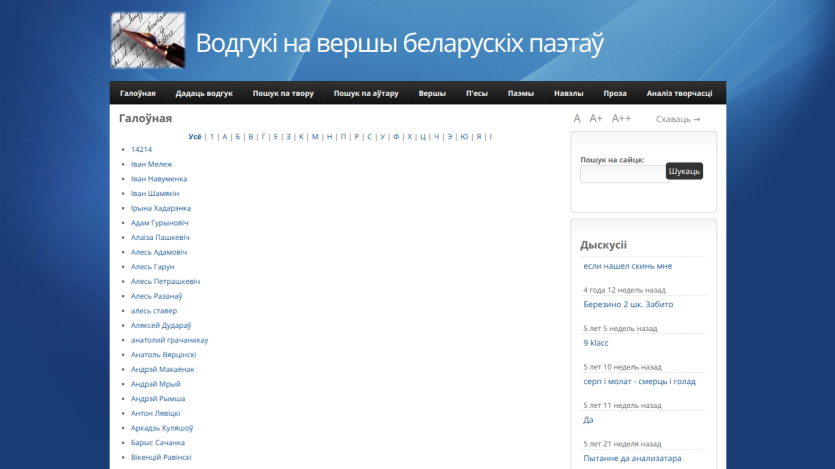The height and width of the screenshot is (469, 835).
Task: Filter authors by letter Е
Action: 276,137
